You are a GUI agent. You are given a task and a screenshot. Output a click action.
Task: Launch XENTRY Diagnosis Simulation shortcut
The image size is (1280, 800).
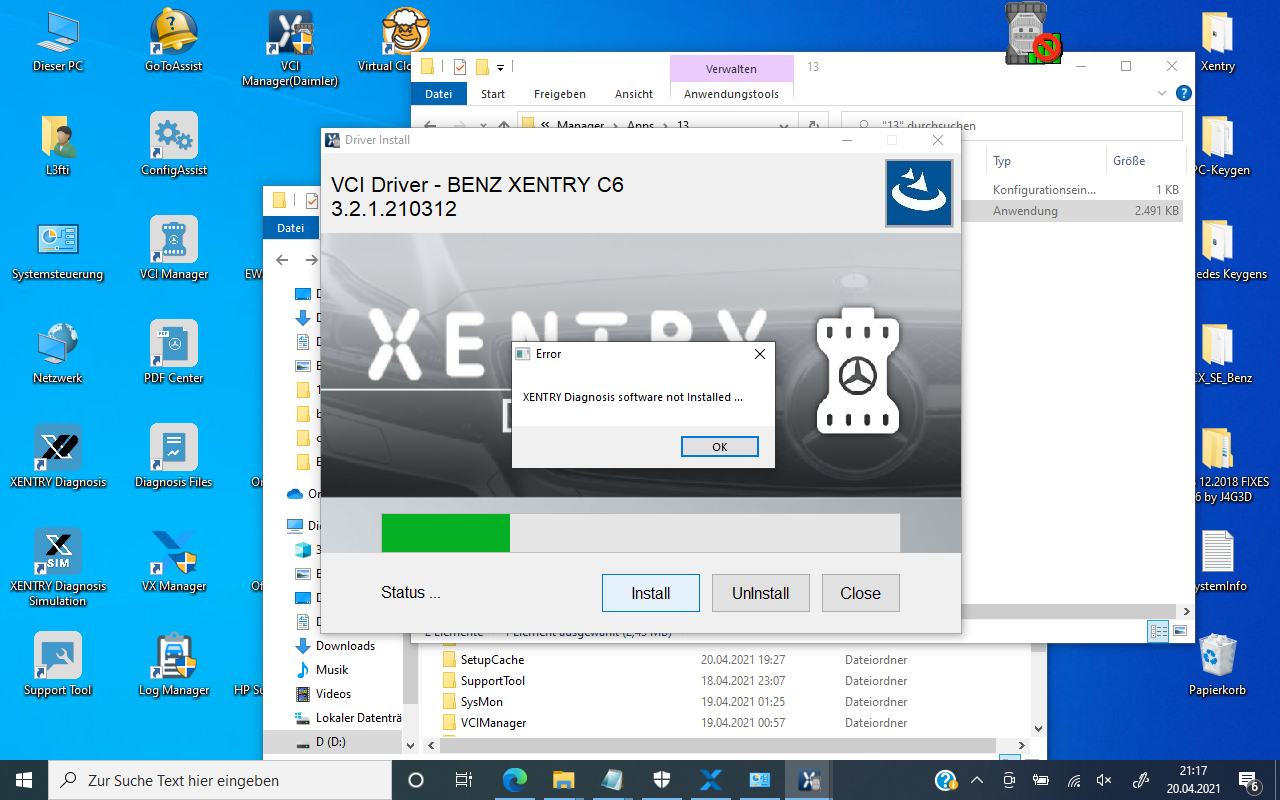(x=58, y=567)
